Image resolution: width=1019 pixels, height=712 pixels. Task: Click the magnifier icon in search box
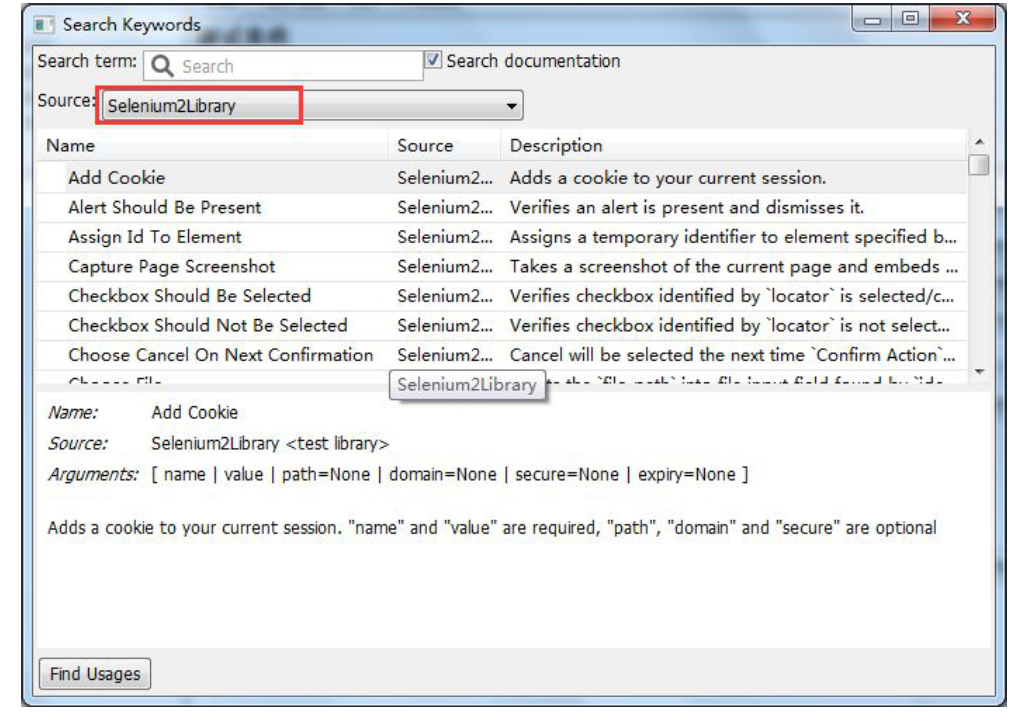[161, 66]
